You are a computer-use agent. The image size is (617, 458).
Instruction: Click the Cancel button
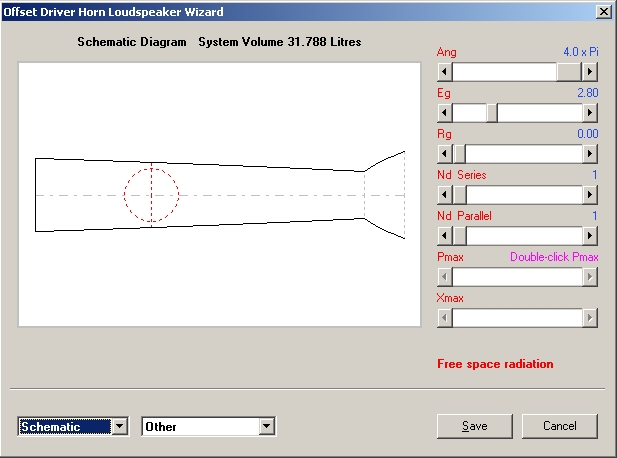click(560, 426)
